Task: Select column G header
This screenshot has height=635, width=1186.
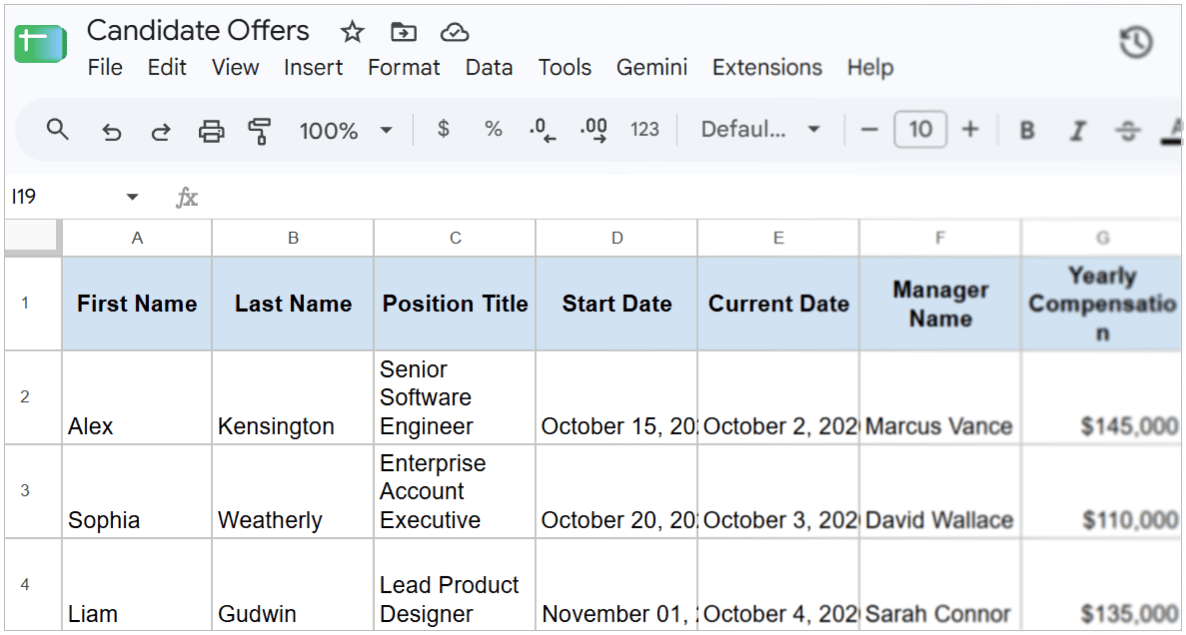Action: (x=1101, y=238)
